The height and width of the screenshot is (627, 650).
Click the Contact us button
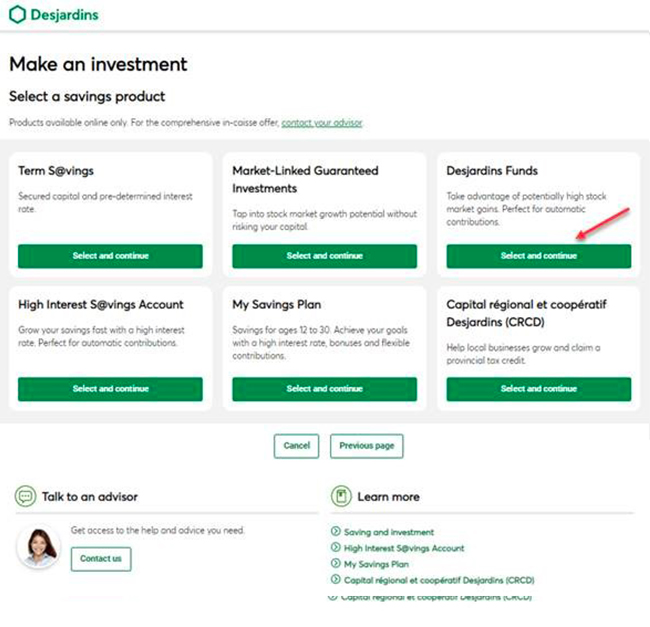101,559
